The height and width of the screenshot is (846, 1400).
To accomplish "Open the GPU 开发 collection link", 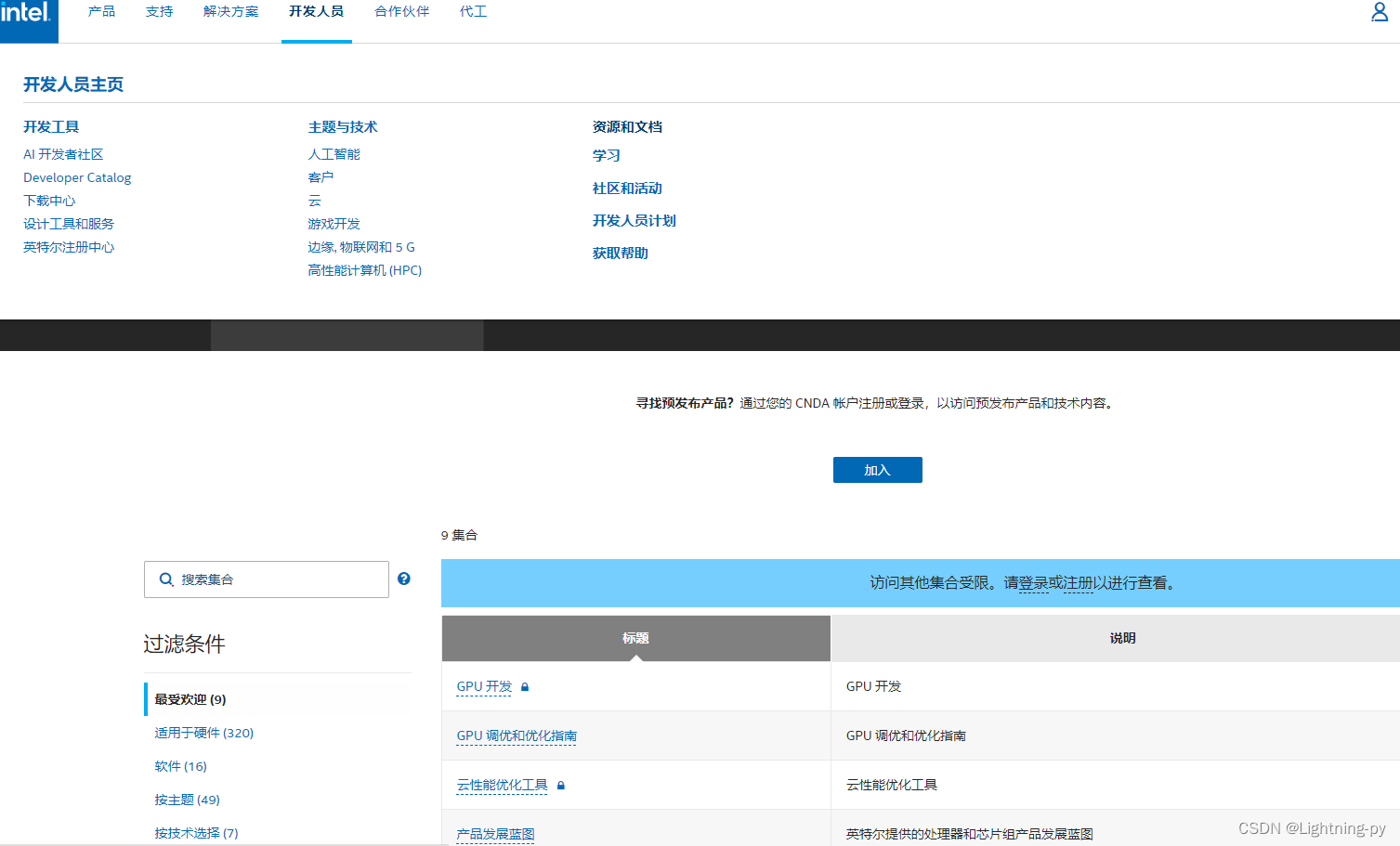I will (x=485, y=686).
